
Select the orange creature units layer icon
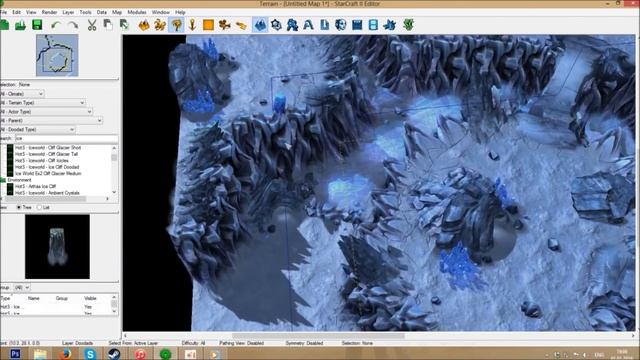pos(160,25)
